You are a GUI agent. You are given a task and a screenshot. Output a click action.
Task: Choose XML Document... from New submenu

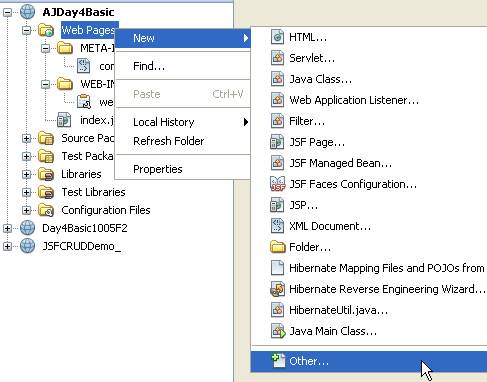pos(369,226)
